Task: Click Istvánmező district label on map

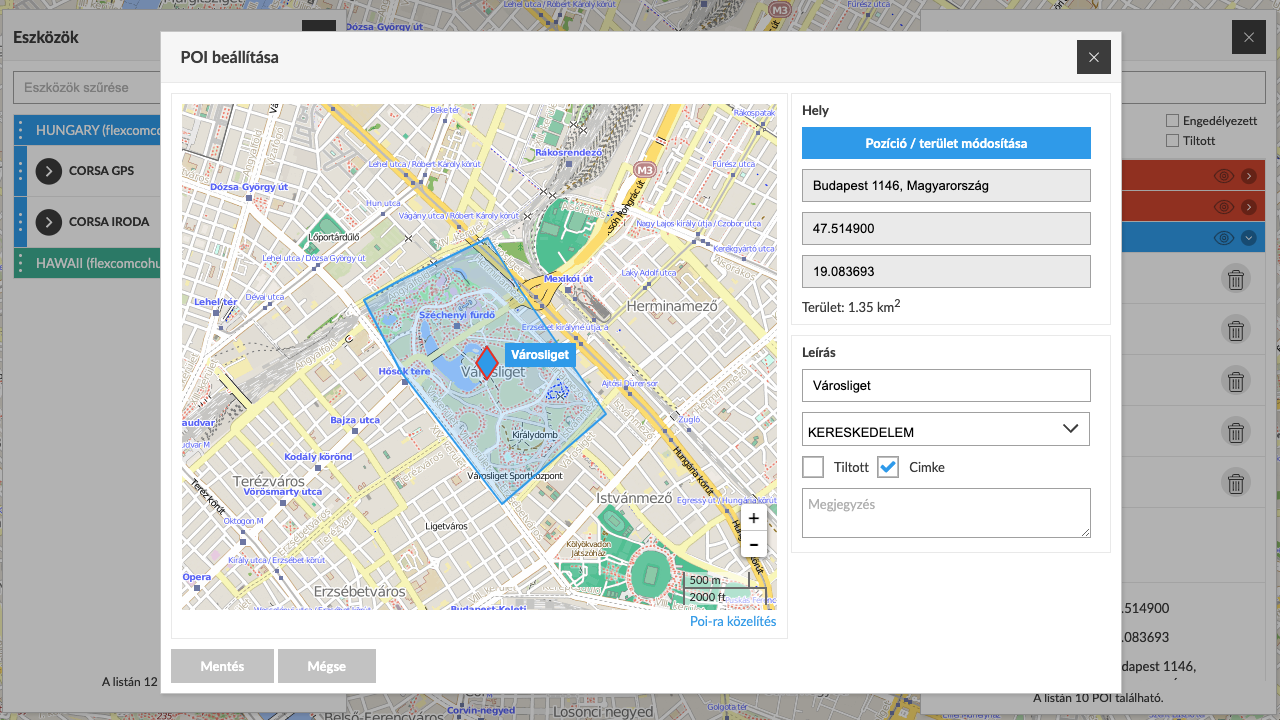Action: pyautogui.click(x=634, y=497)
